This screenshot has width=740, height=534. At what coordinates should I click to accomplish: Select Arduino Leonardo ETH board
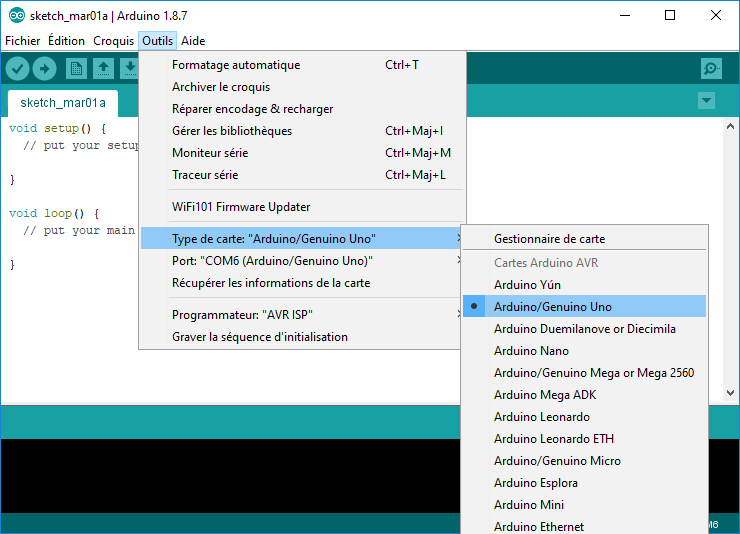click(584, 439)
